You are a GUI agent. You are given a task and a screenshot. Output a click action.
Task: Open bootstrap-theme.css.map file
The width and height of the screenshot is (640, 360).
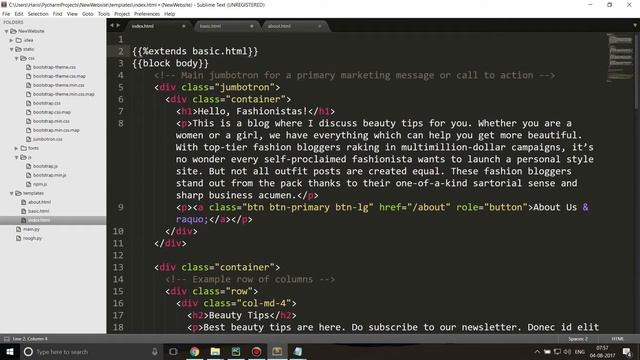(x=59, y=76)
